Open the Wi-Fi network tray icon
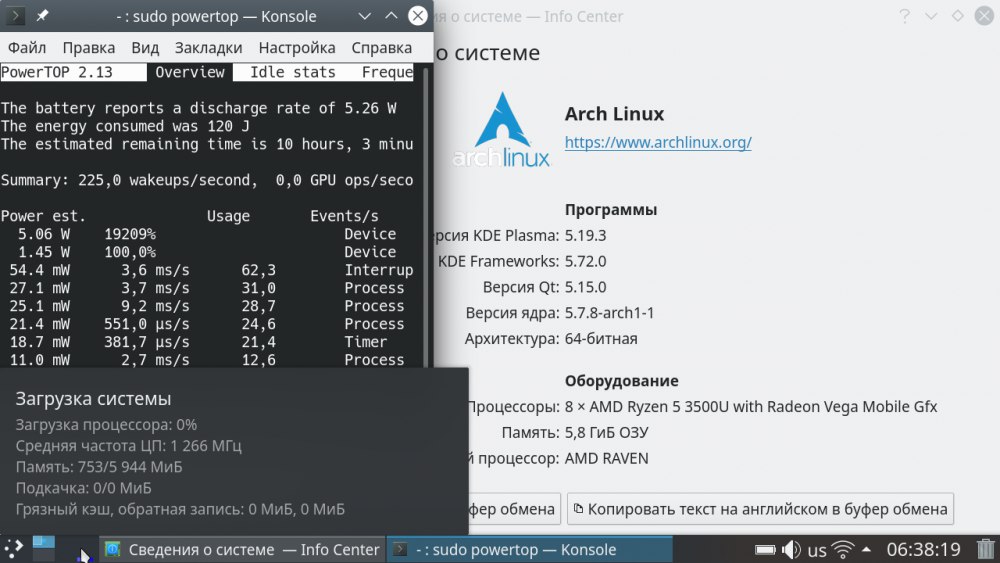The height and width of the screenshot is (563, 1000). pyautogui.click(x=843, y=550)
